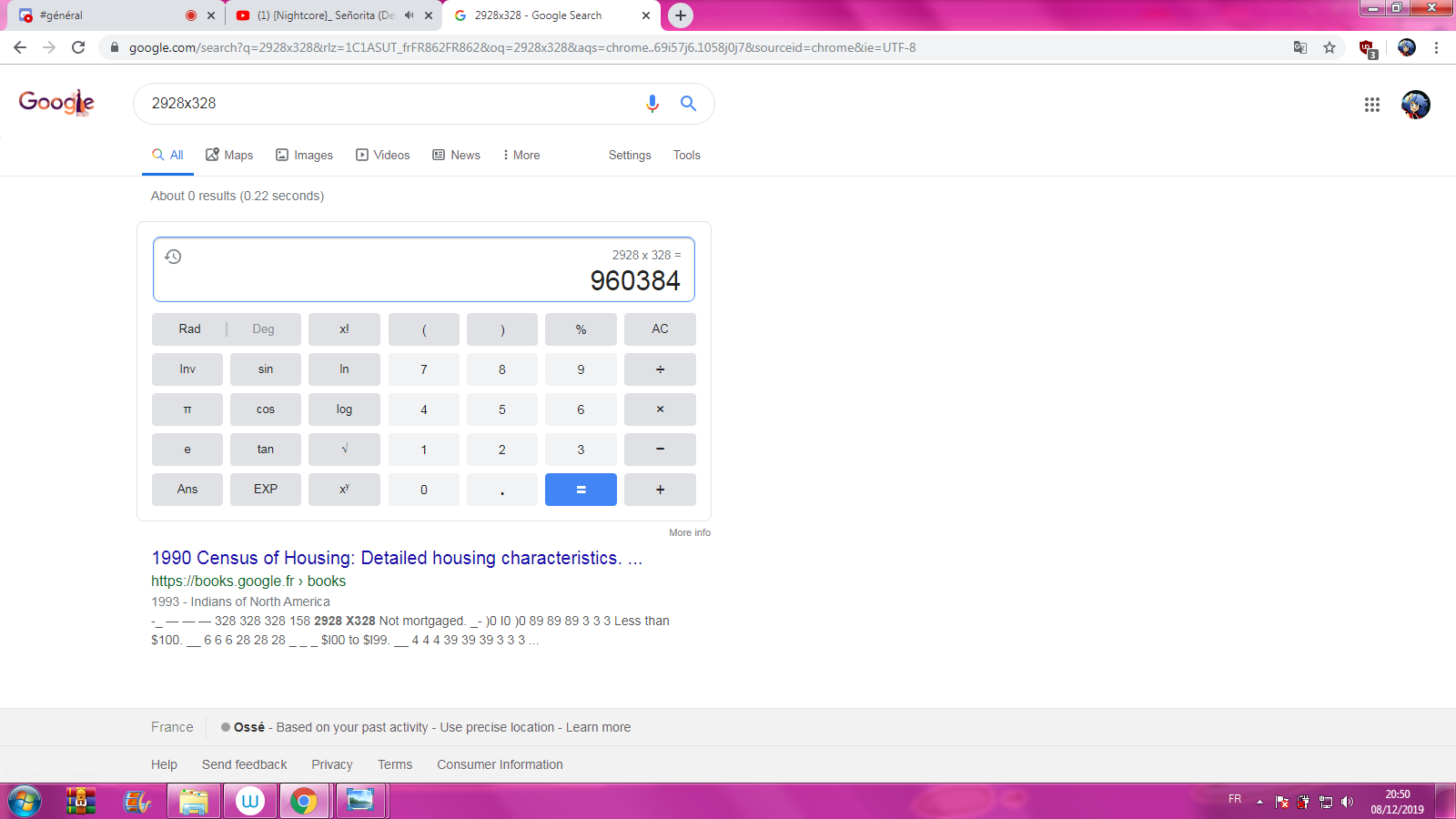
Task: Bookmark this page with star icon
Action: coord(1330,47)
